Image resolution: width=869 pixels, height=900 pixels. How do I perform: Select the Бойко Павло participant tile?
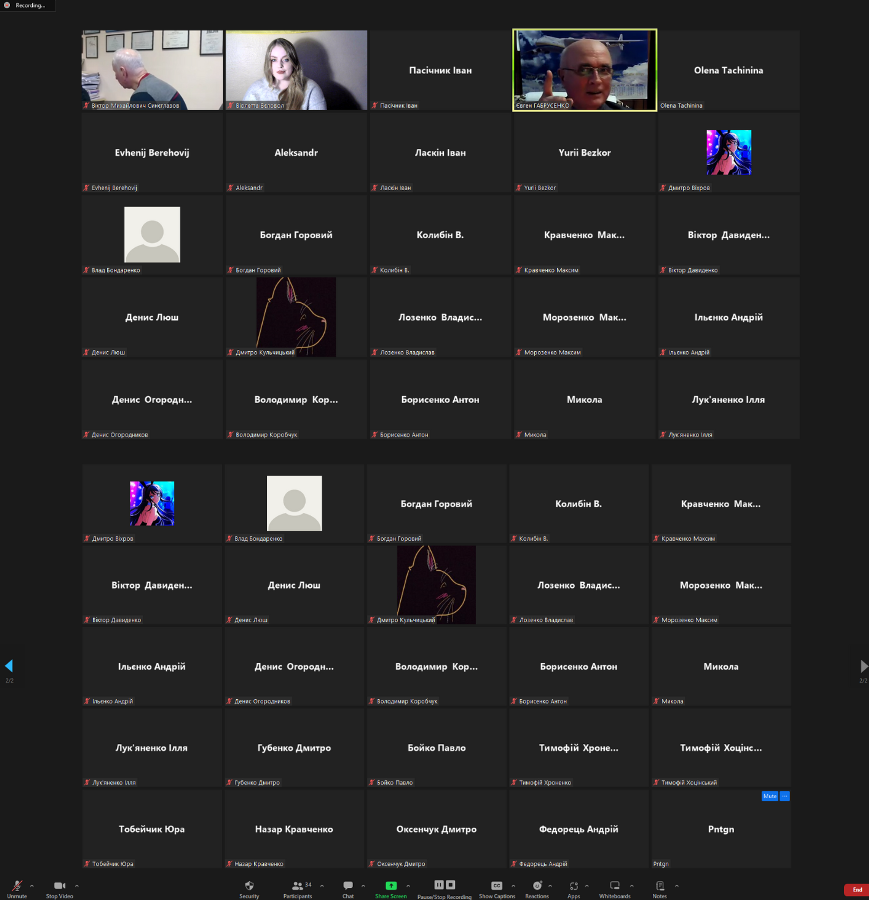click(x=436, y=747)
